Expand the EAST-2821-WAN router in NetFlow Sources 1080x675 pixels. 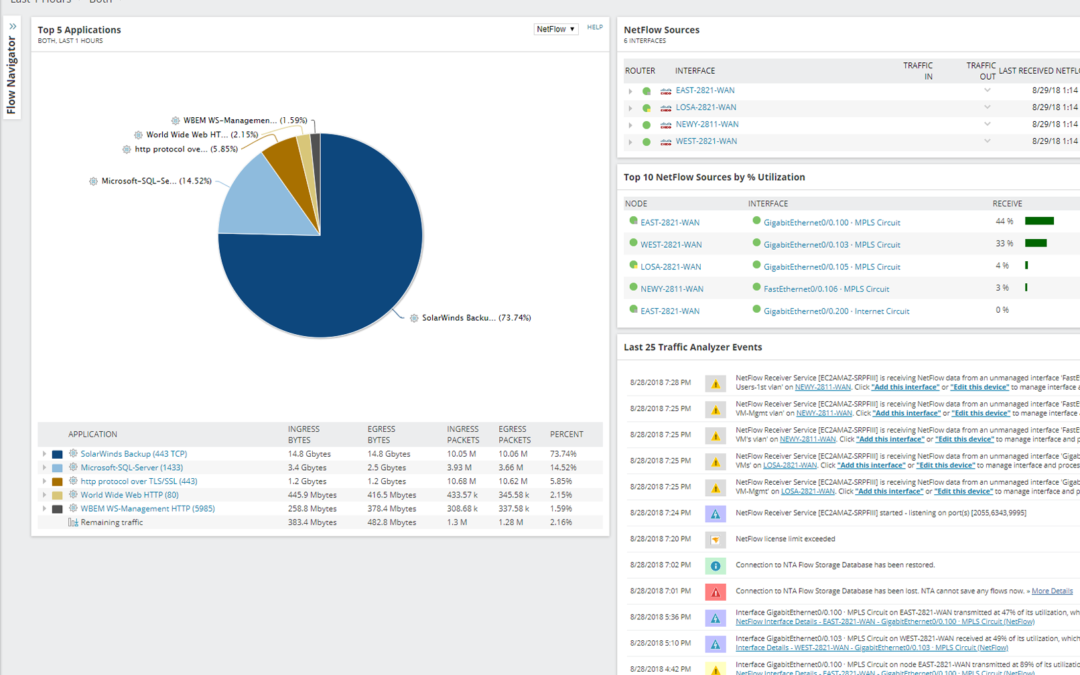(630, 91)
